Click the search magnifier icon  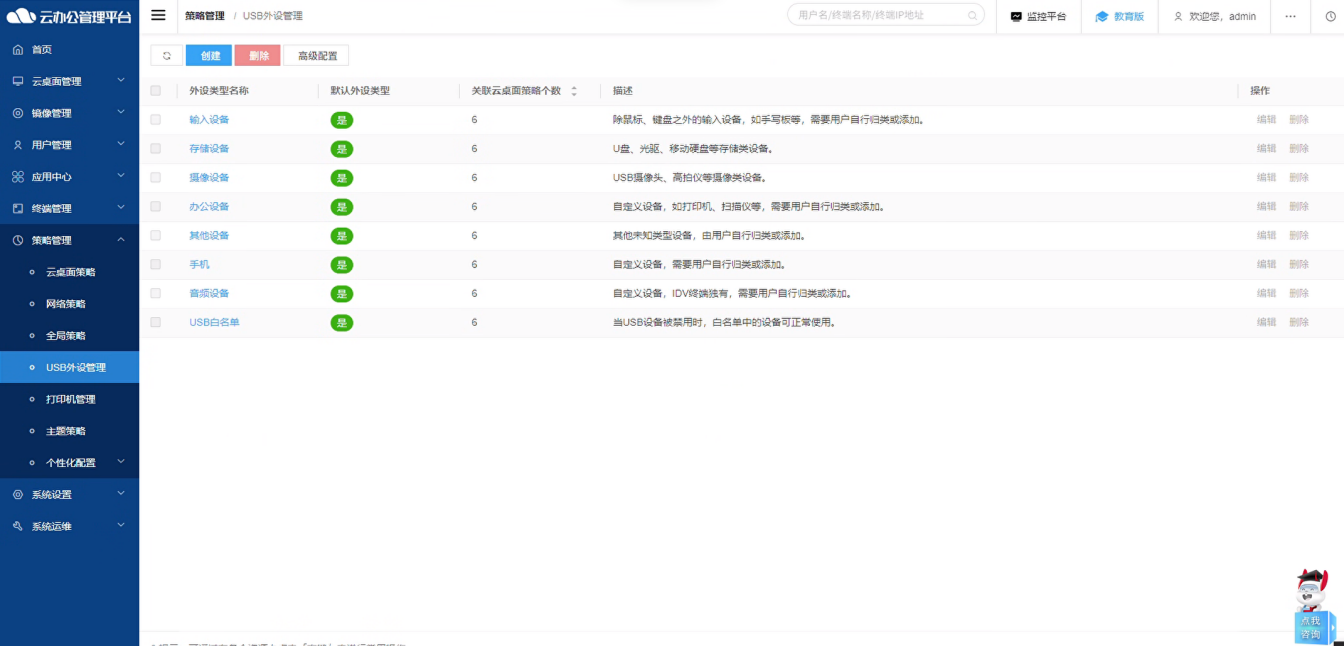click(x=972, y=16)
